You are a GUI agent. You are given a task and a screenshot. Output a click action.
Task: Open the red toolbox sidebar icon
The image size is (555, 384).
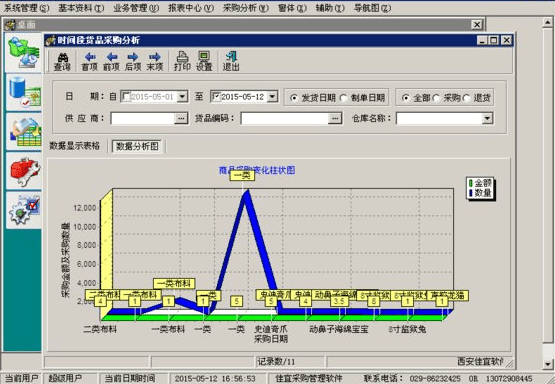(24, 171)
